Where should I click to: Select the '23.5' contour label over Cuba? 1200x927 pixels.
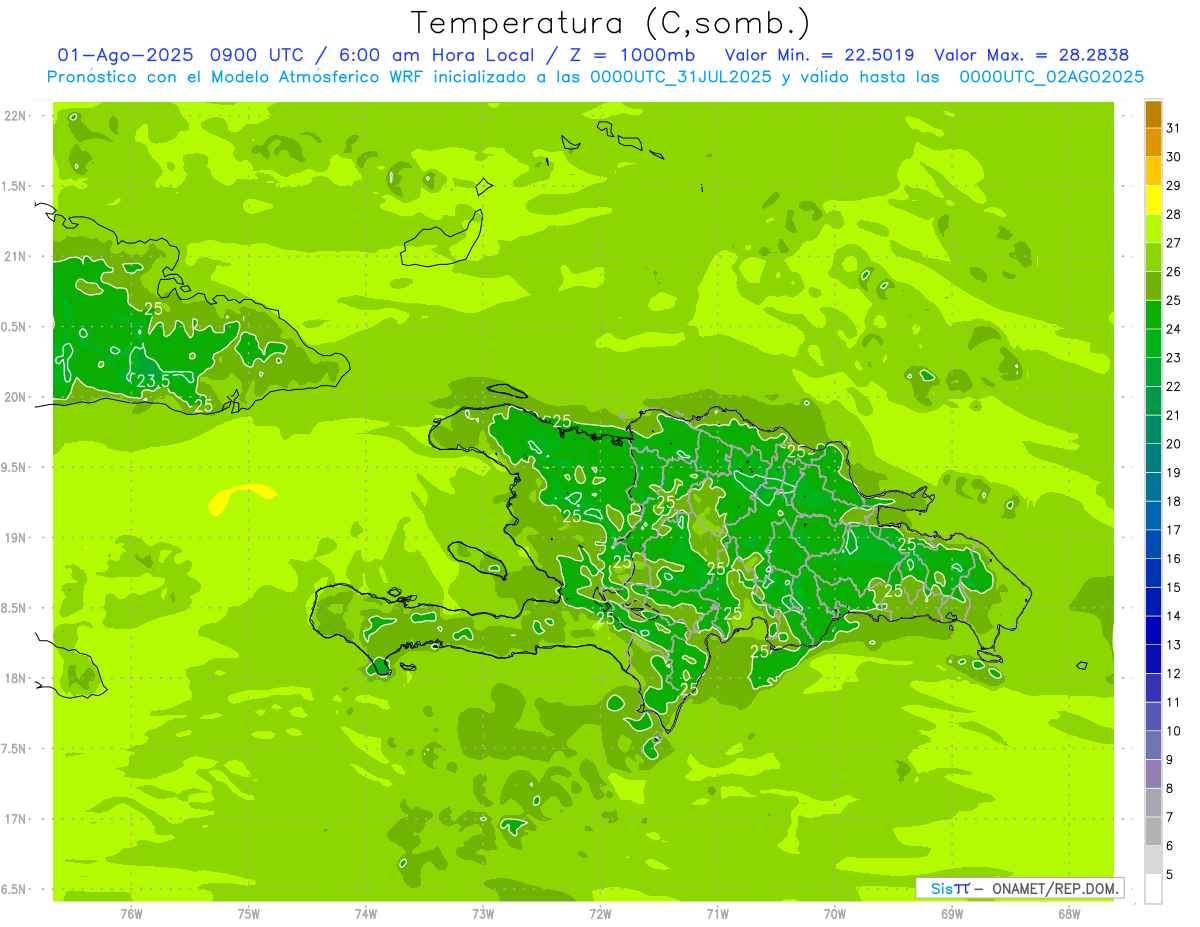[x=153, y=381]
